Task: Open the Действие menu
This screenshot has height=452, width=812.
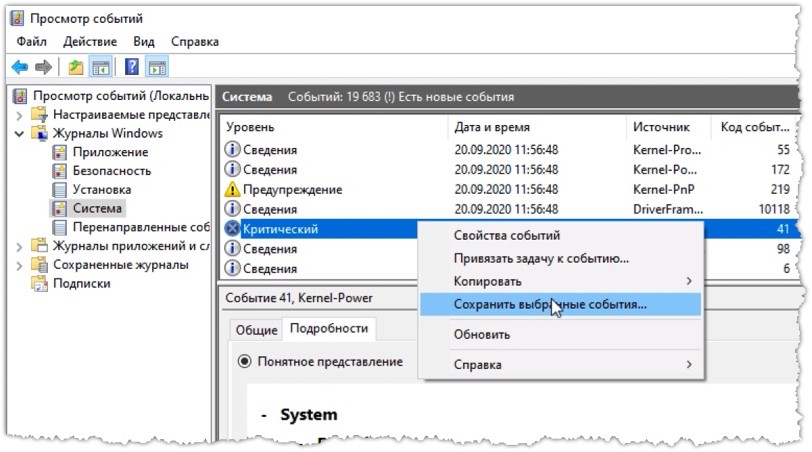Action: tap(90, 41)
